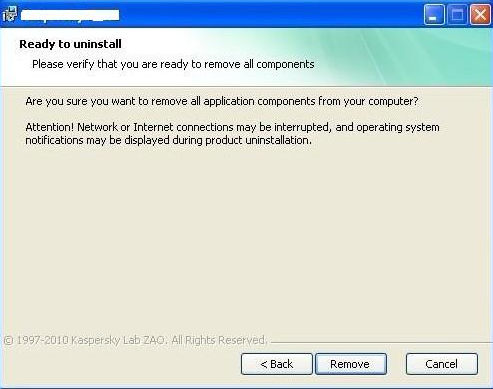The image size is (493, 389).
Task: Click the installer icon in title bar
Action: [9, 14]
